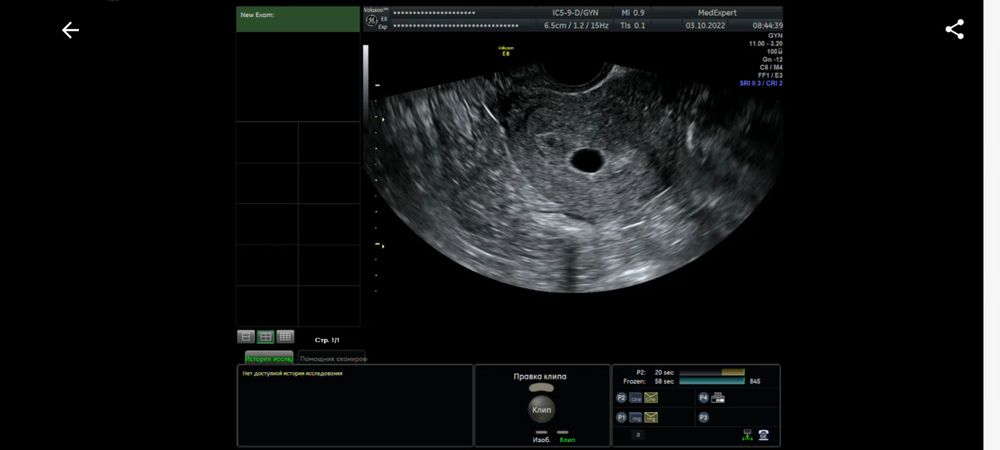Click the Стр. 1/1 page indicator
Image resolution: width=1000 pixels, height=450 pixels.
click(x=327, y=340)
